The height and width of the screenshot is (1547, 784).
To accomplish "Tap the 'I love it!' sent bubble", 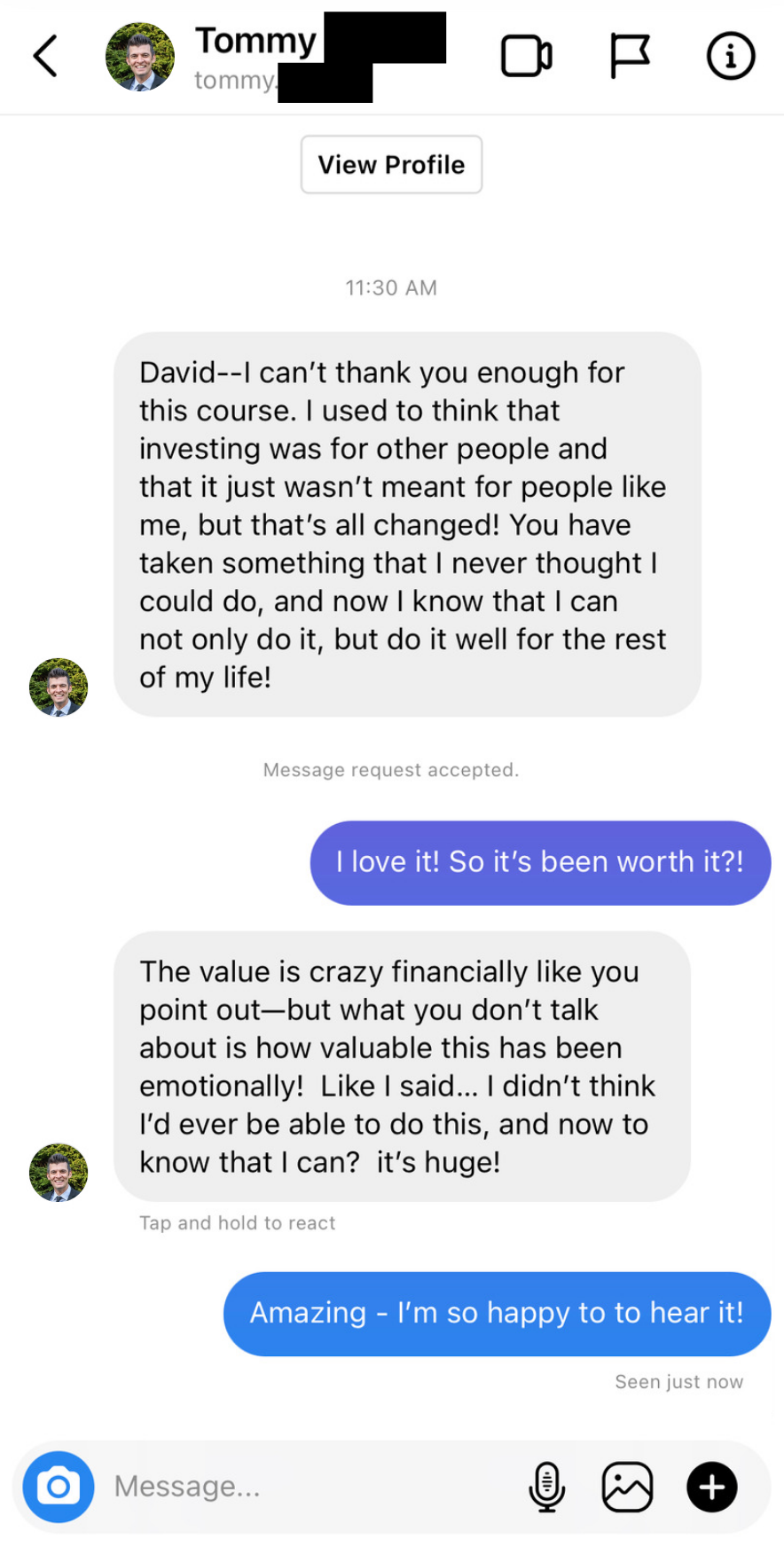I will point(539,862).
